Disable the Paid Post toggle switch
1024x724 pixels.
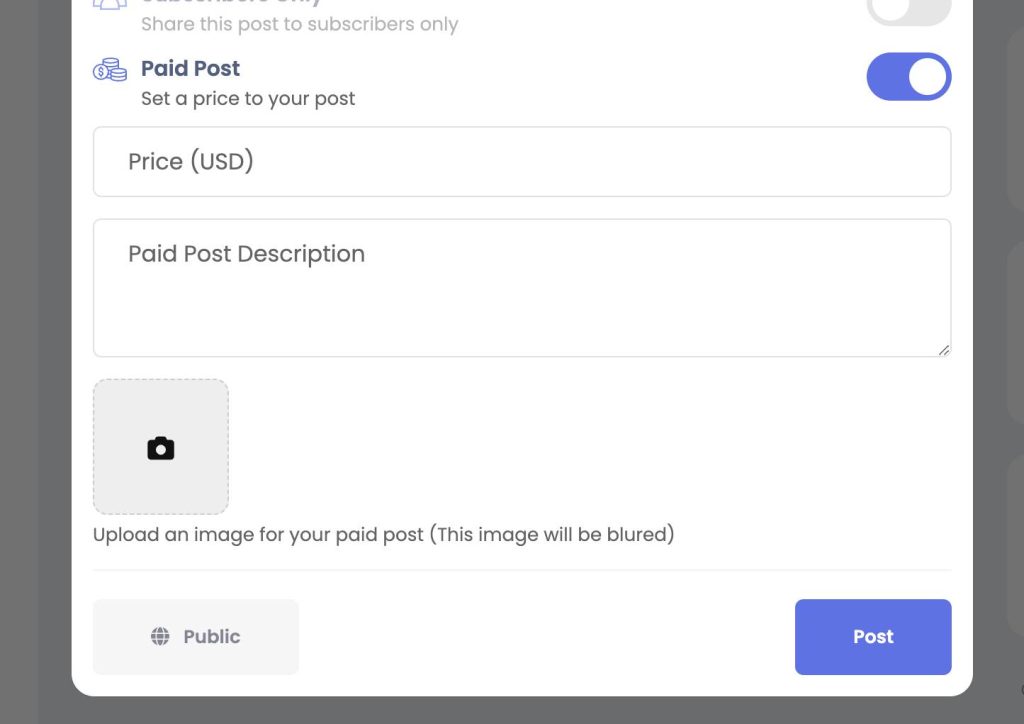point(908,76)
